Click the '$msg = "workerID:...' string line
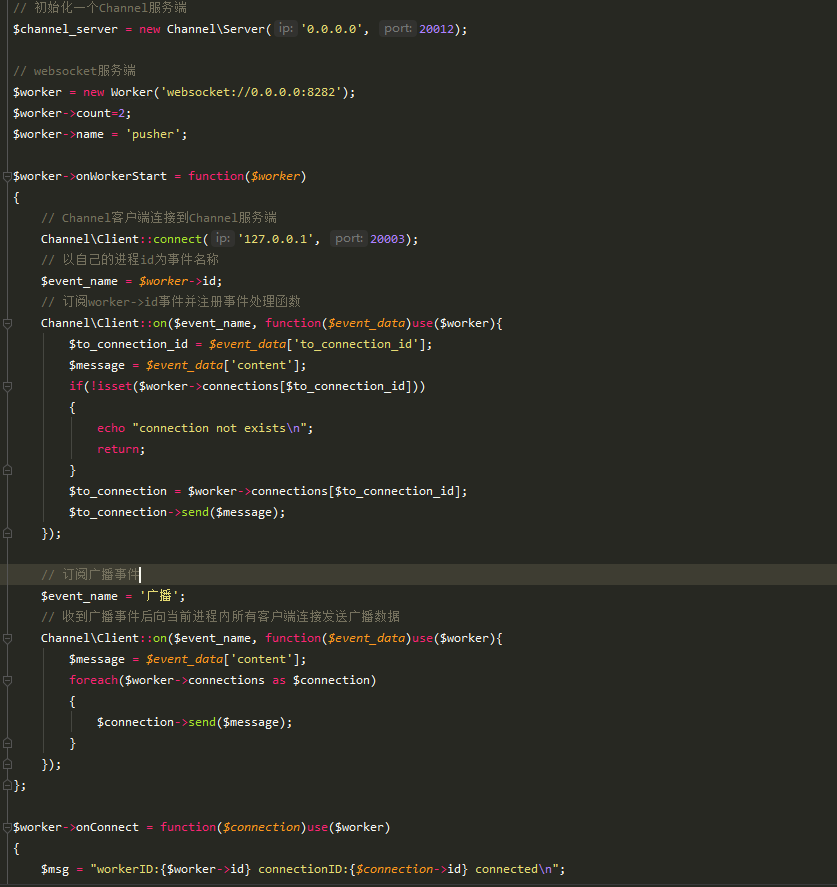The width and height of the screenshot is (837, 887). click(x=303, y=869)
